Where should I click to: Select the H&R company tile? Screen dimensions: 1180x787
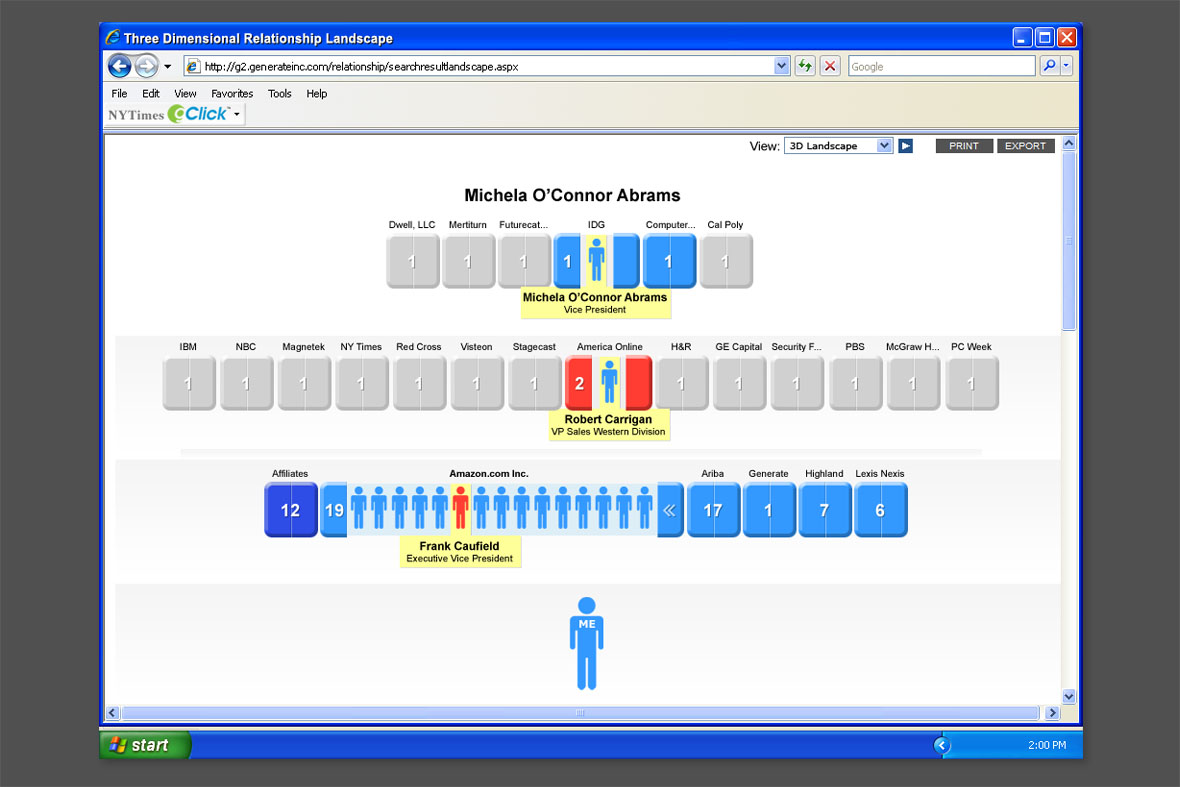pos(682,383)
